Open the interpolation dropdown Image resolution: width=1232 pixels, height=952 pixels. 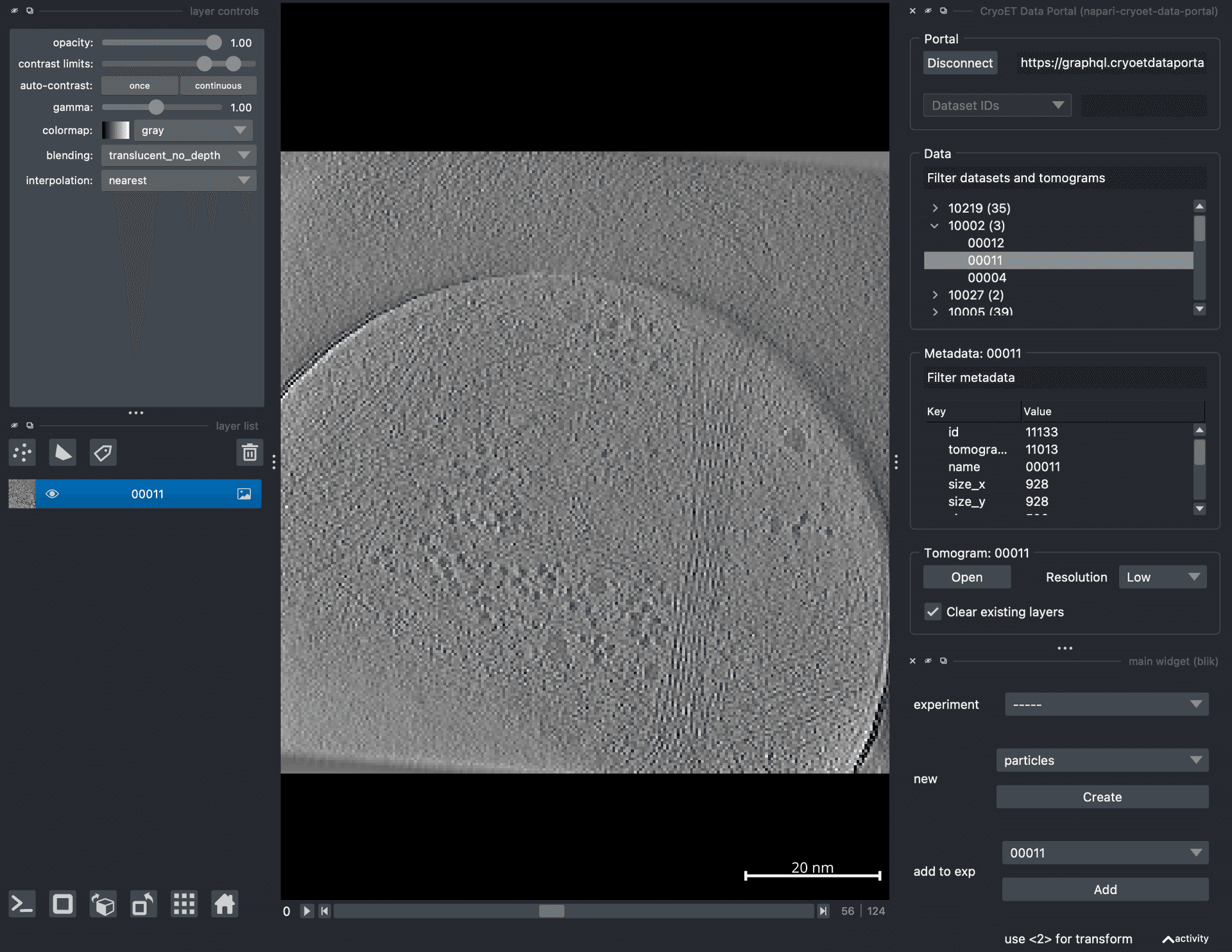[178, 180]
